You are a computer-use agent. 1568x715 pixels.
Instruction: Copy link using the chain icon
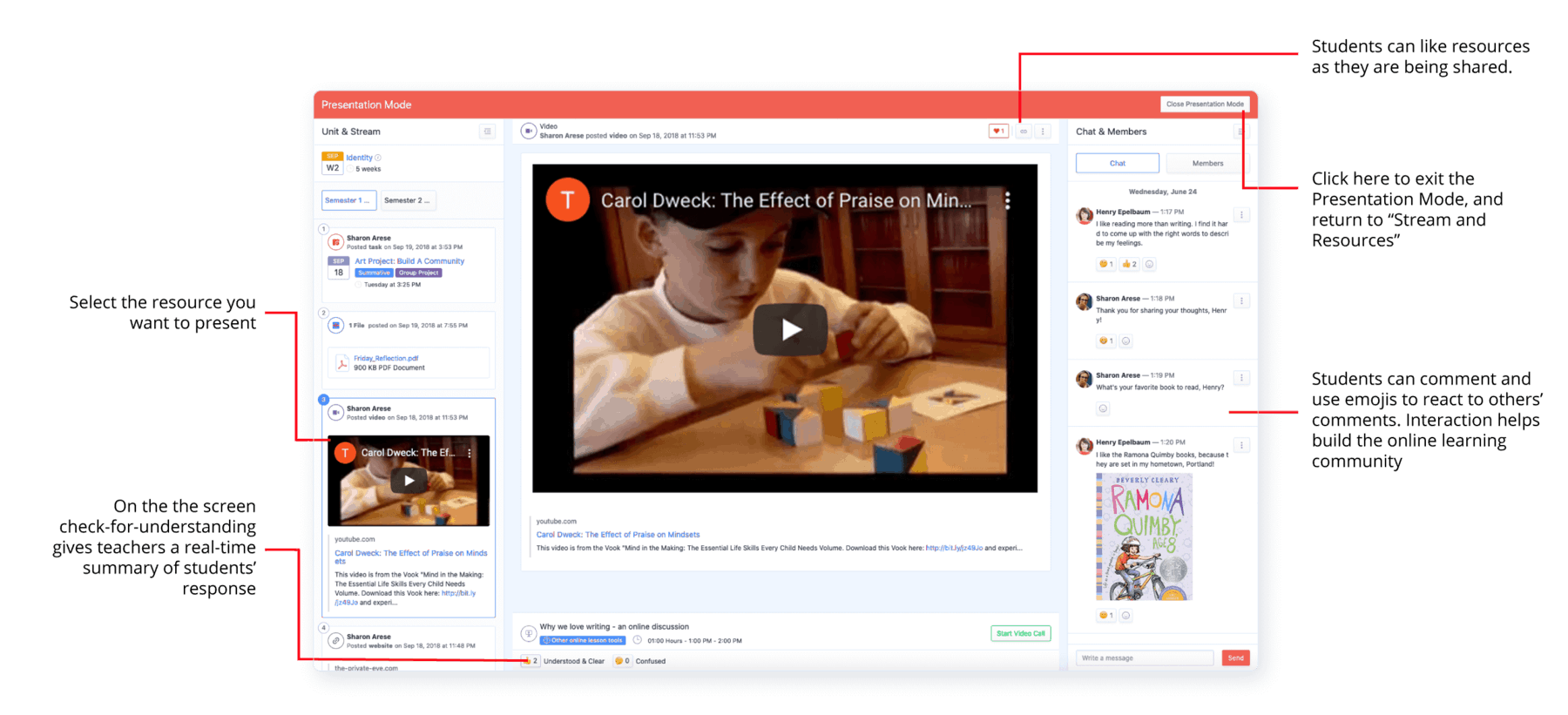1024,132
